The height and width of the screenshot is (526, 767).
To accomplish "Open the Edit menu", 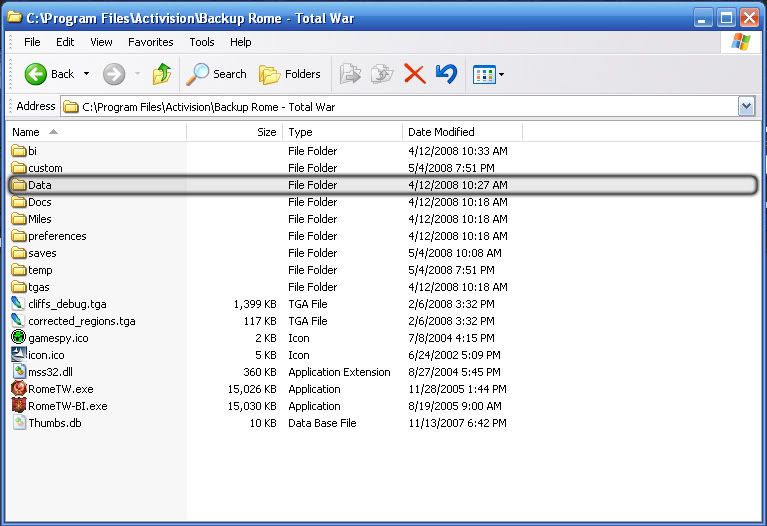I will [65, 42].
